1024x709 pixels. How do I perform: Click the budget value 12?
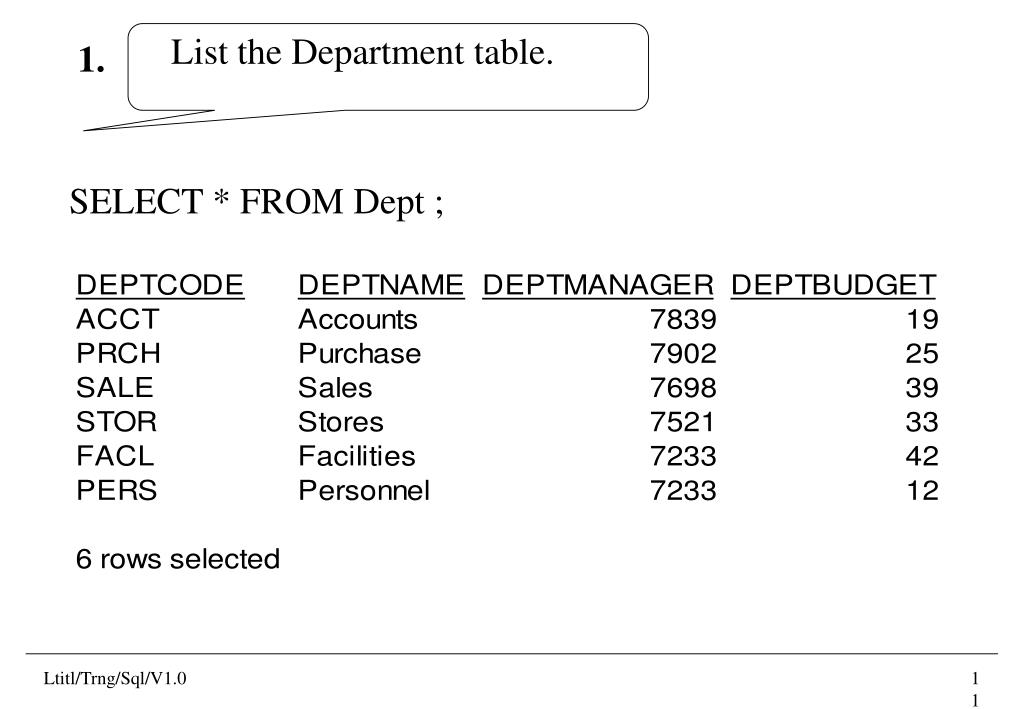coord(923,490)
